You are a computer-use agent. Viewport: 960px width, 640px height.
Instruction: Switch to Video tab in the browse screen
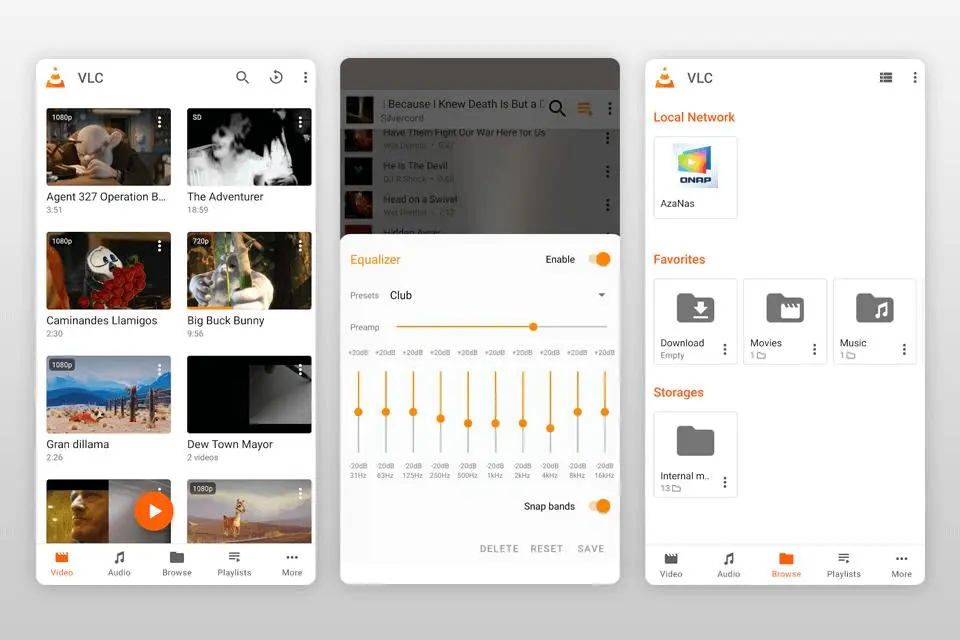[x=671, y=565]
